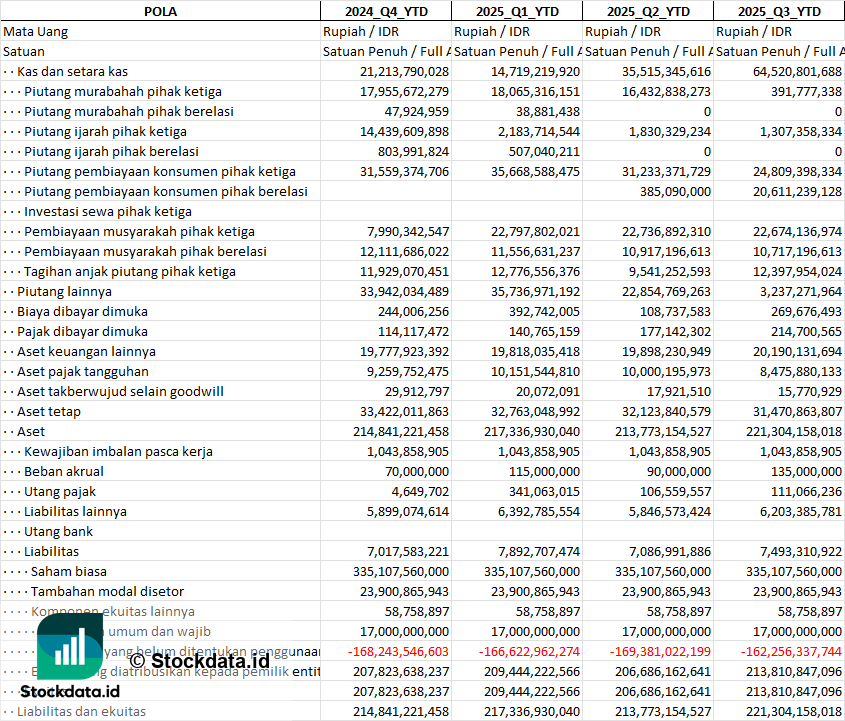Click the Aset tetap row label
Image resolution: width=845 pixels, height=721 pixels.
49,411
